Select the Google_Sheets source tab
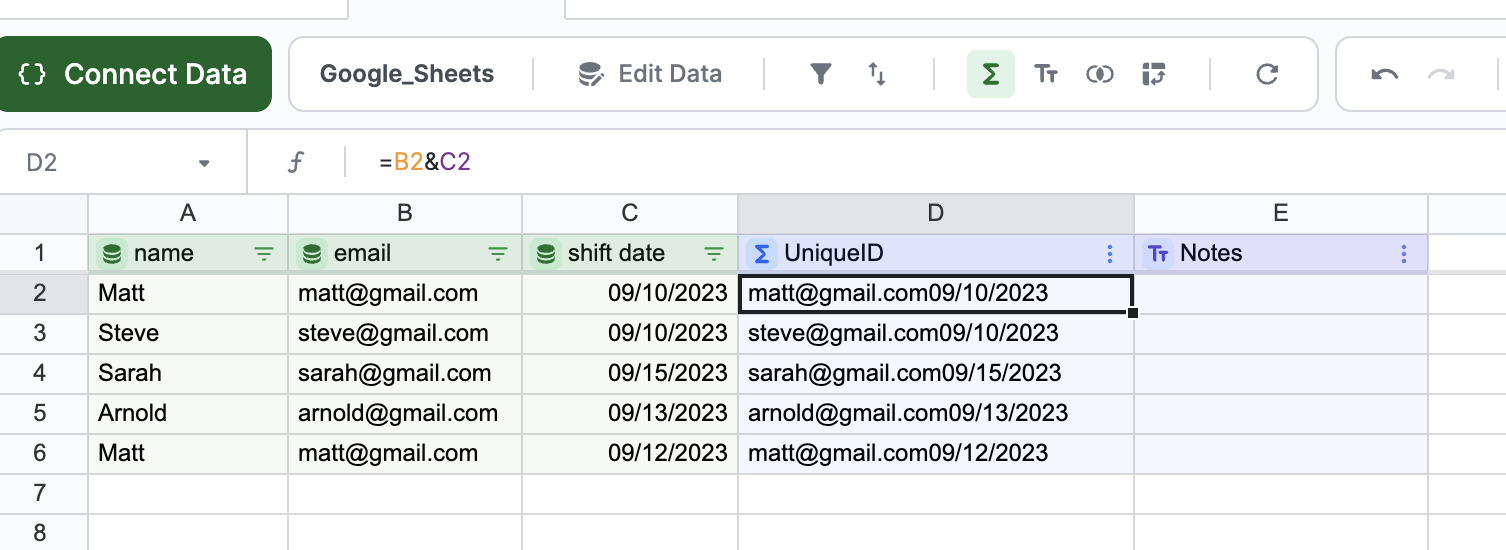This screenshot has width=1506, height=550. 407,74
